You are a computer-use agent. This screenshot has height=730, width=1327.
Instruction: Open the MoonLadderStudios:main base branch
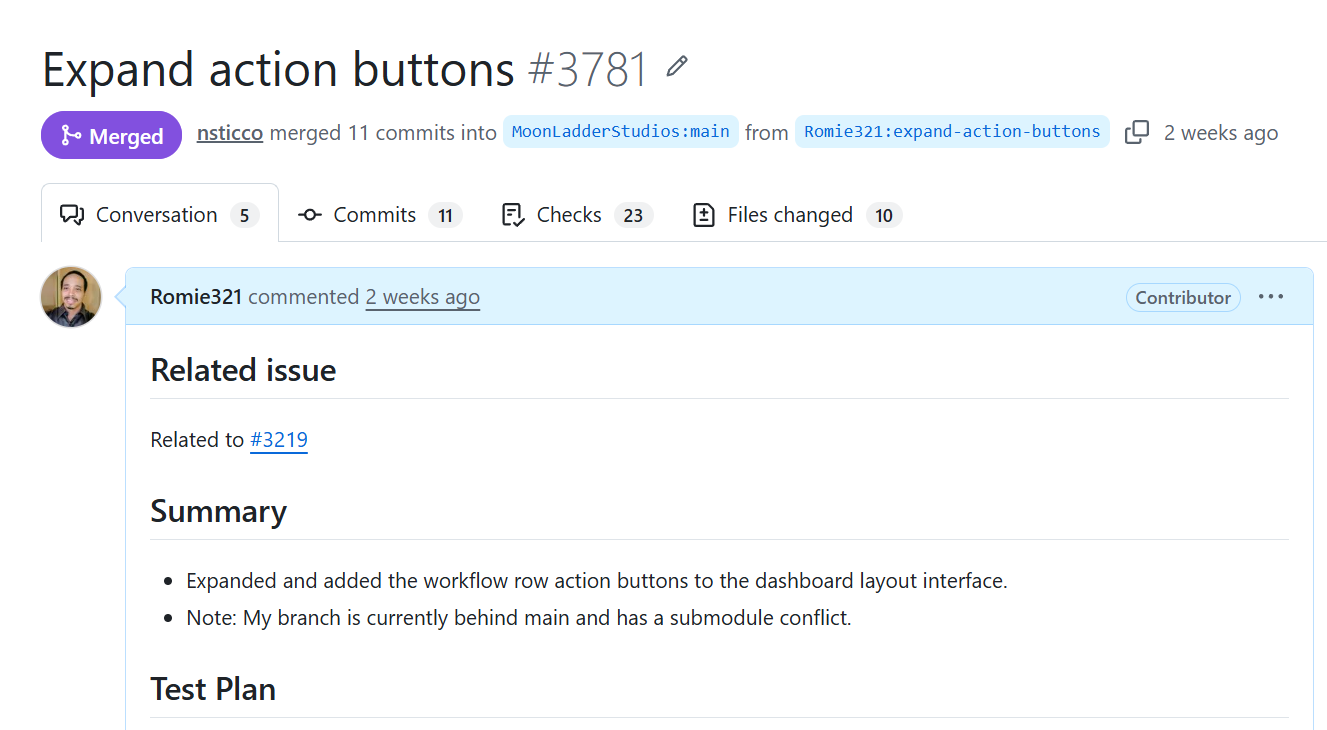621,132
